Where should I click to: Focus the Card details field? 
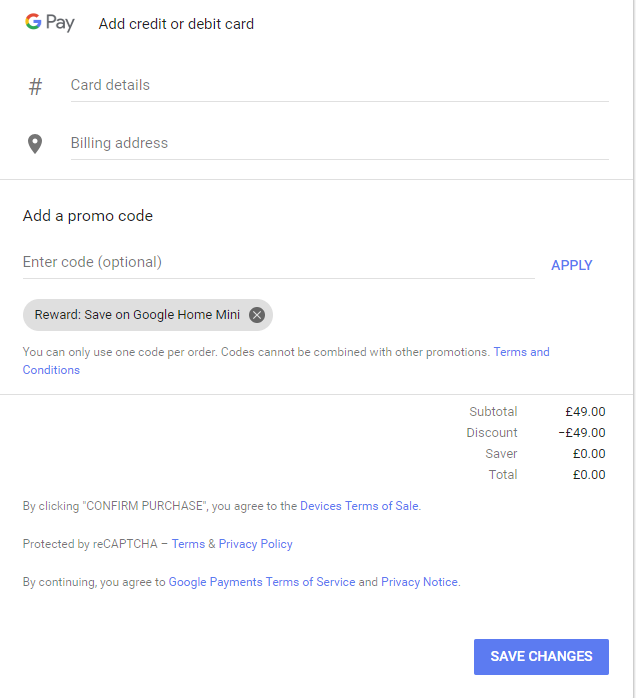click(x=338, y=86)
